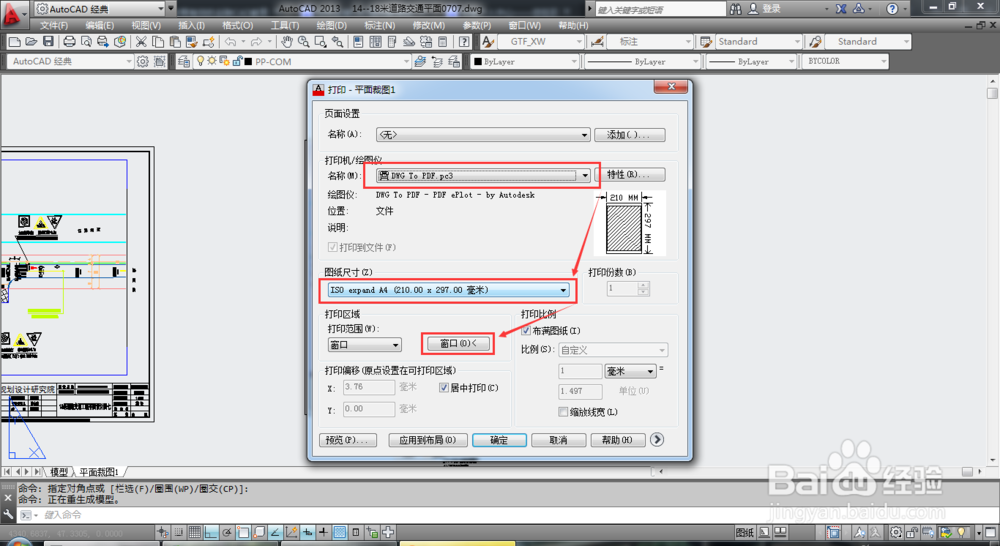Image resolution: width=1000 pixels, height=546 pixels.
Task: Open Layer Properties Manager icon
Action: pyautogui.click(x=184, y=61)
